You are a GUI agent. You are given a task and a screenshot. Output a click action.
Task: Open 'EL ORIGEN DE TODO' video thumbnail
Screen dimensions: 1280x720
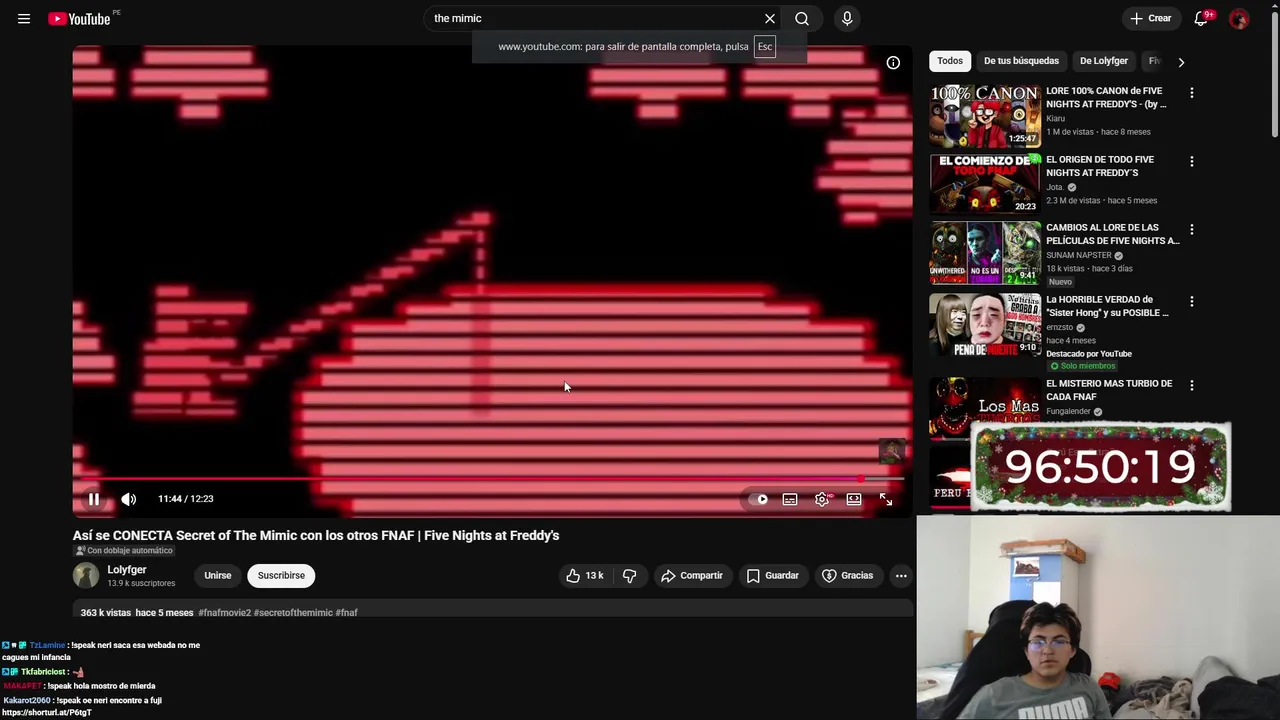[x=985, y=184]
